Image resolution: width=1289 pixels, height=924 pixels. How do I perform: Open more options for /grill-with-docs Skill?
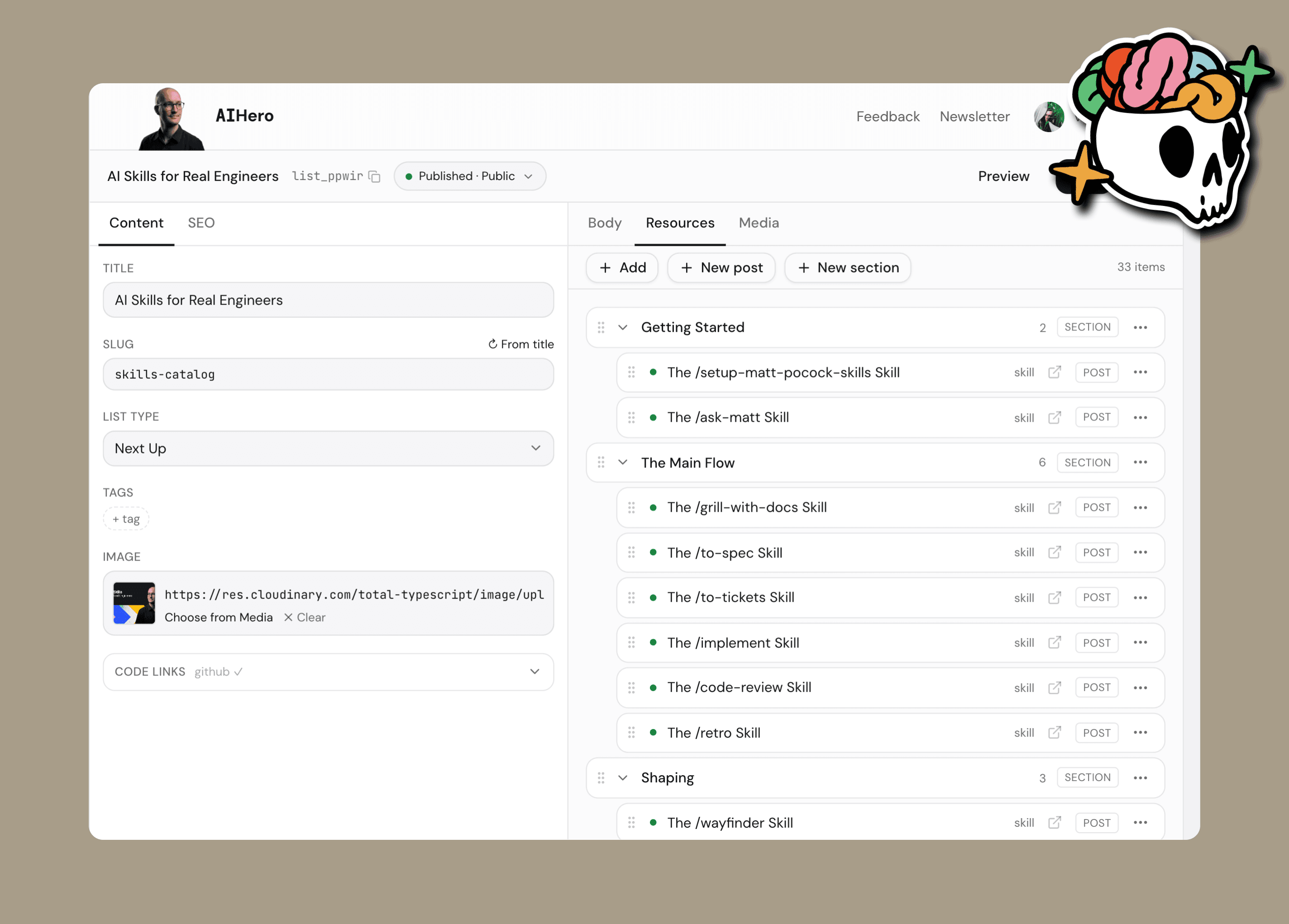point(1140,507)
